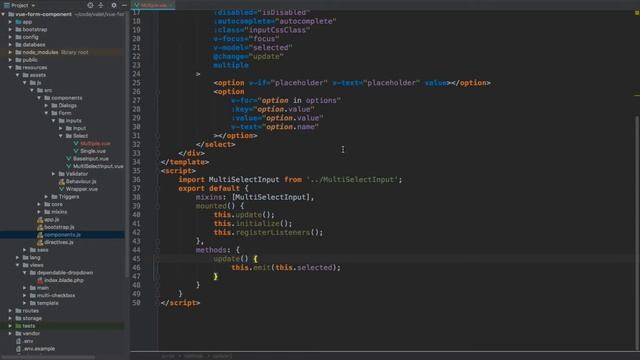The width and height of the screenshot is (640, 360).
Task: Click the 'methods' breadcrumb at editor bottom
Action: 193,356
